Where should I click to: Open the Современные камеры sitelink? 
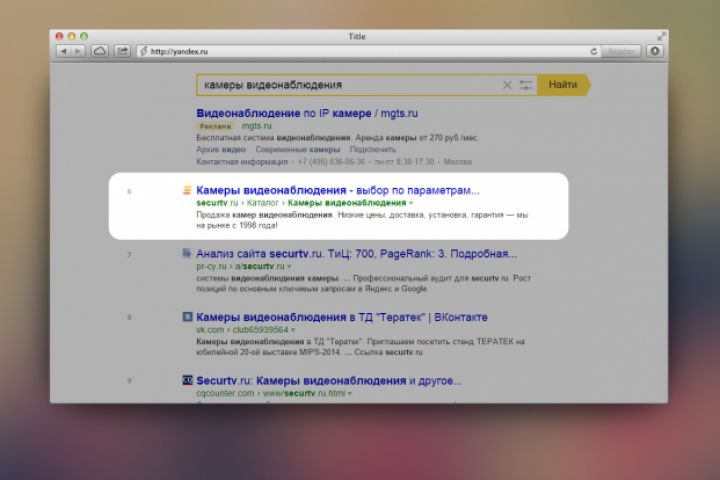tap(298, 149)
